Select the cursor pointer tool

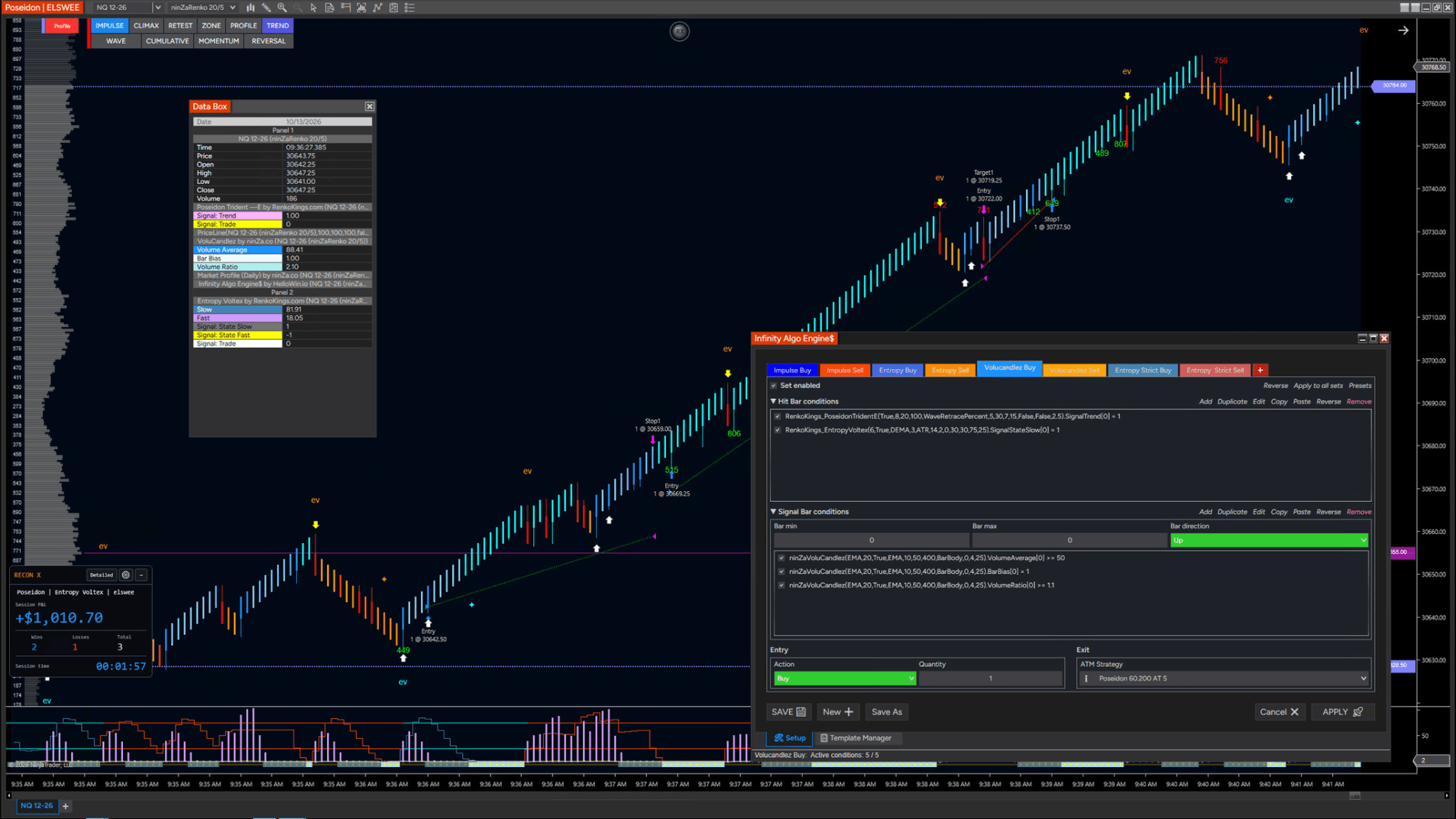point(313,8)
